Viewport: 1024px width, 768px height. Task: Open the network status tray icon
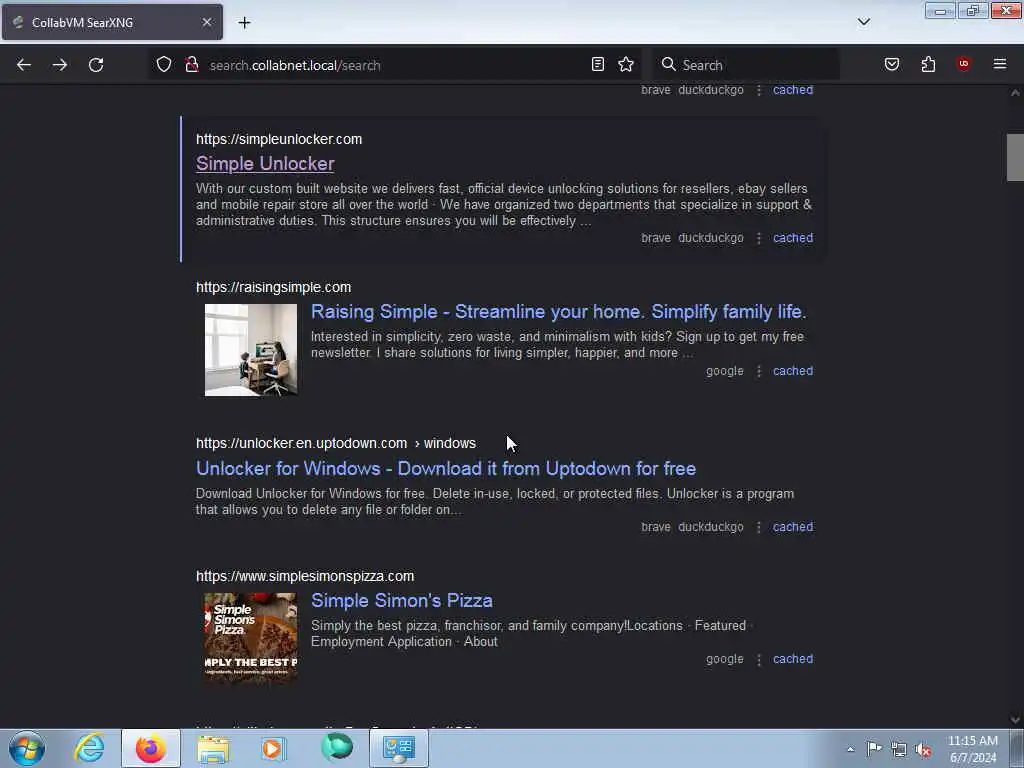(899, 750)
